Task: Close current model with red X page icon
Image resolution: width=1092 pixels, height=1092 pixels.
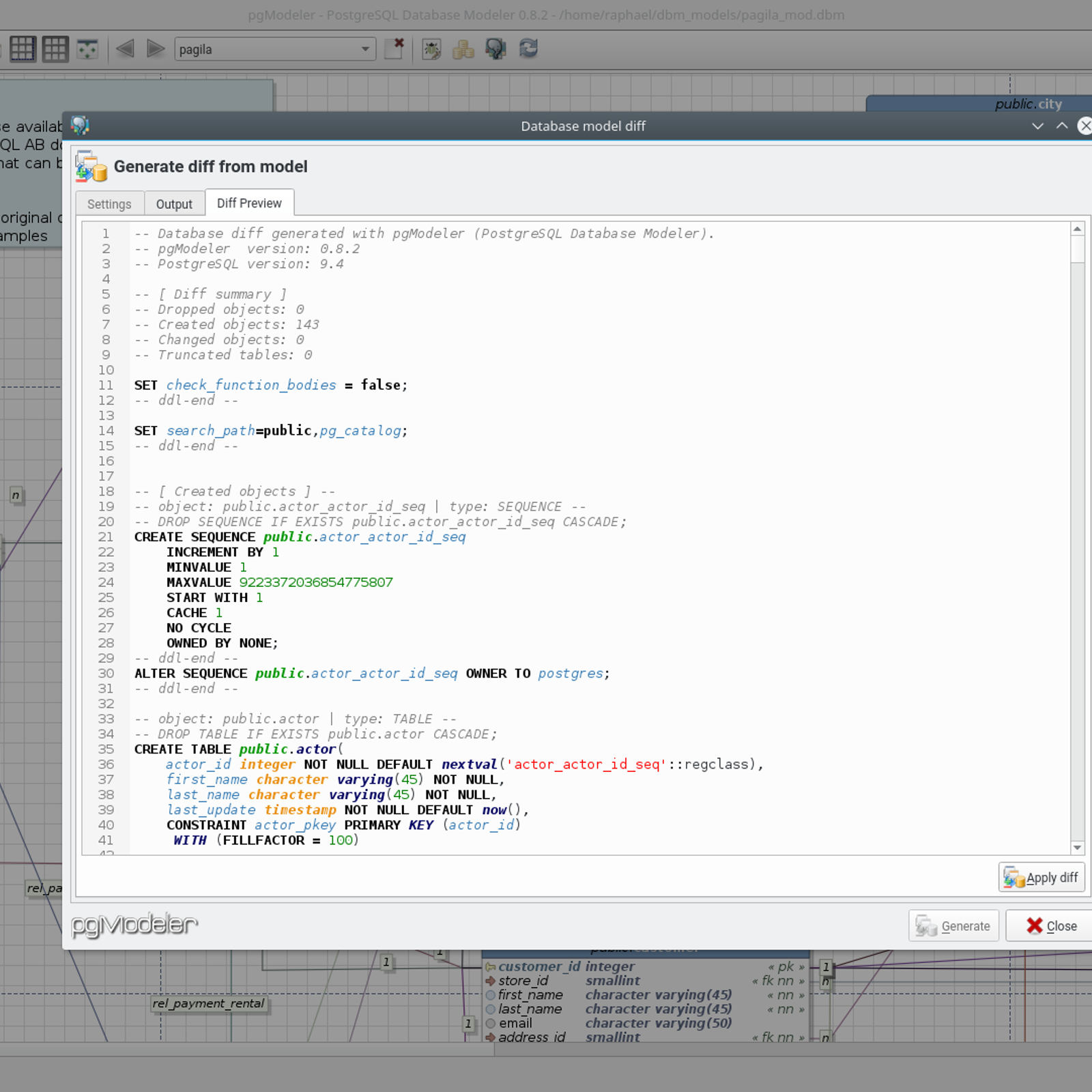Action: 394,48
